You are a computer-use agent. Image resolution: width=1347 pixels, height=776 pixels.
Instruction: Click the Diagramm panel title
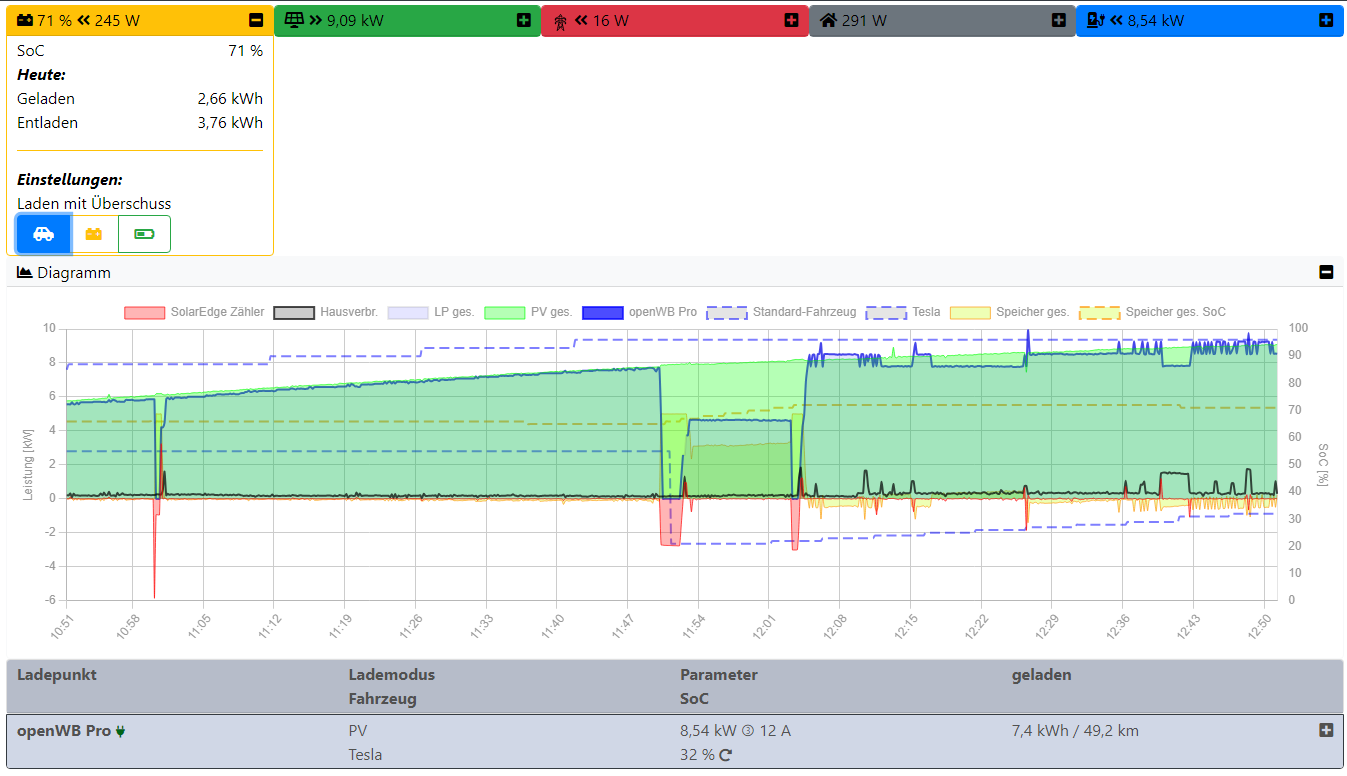[x=74, y=272]
